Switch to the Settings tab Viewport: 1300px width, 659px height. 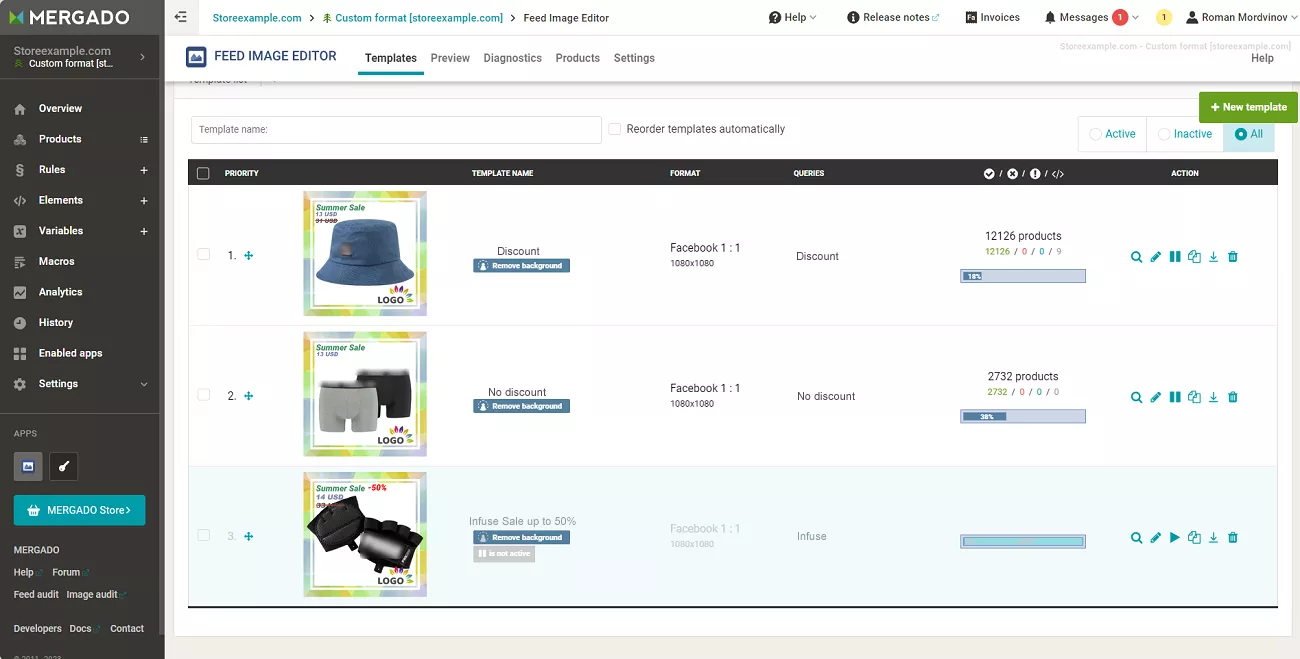634,58
